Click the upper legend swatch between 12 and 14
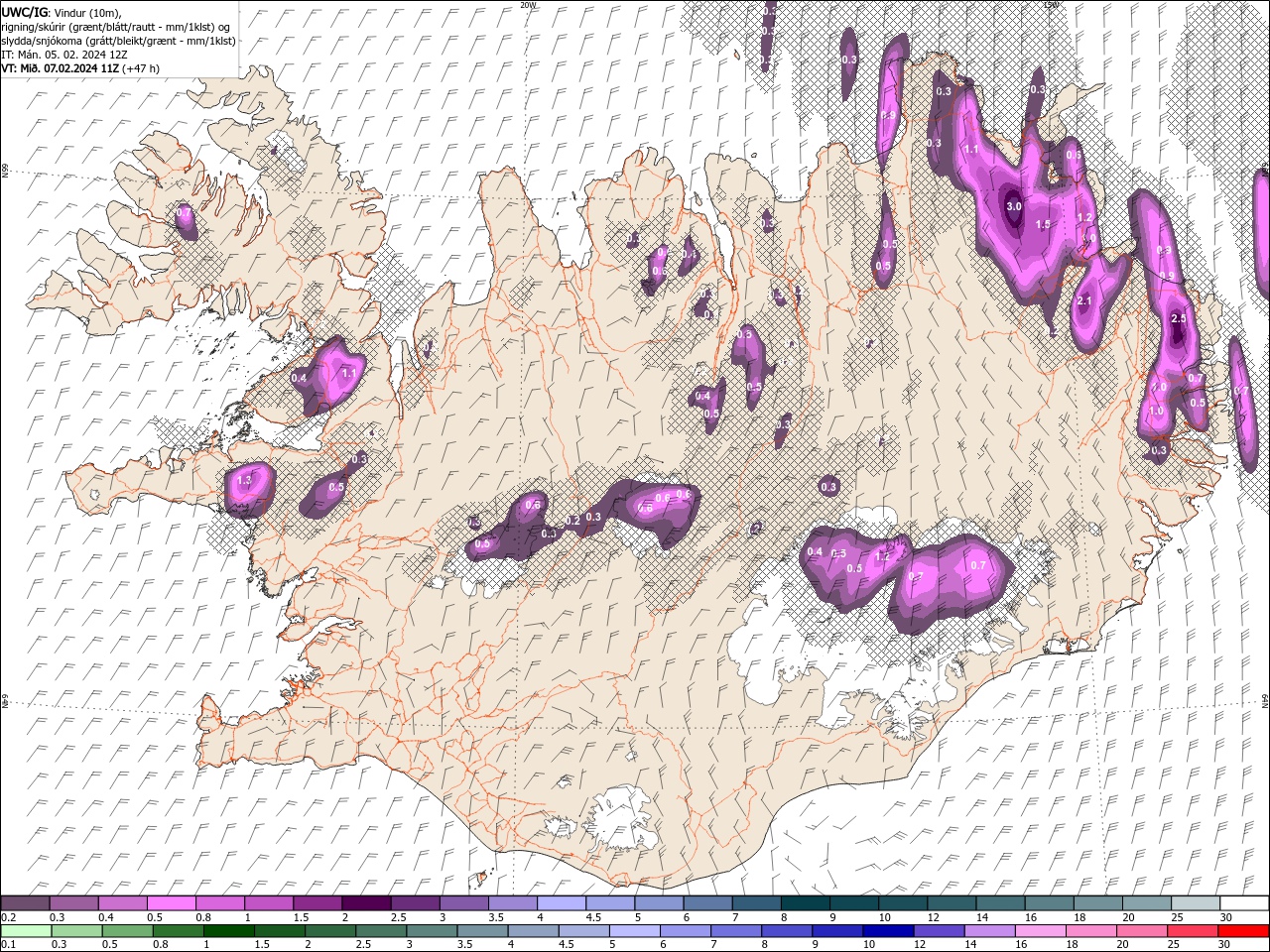The width and height of the screenshot is (1270, 952). (x=952, y=903)
